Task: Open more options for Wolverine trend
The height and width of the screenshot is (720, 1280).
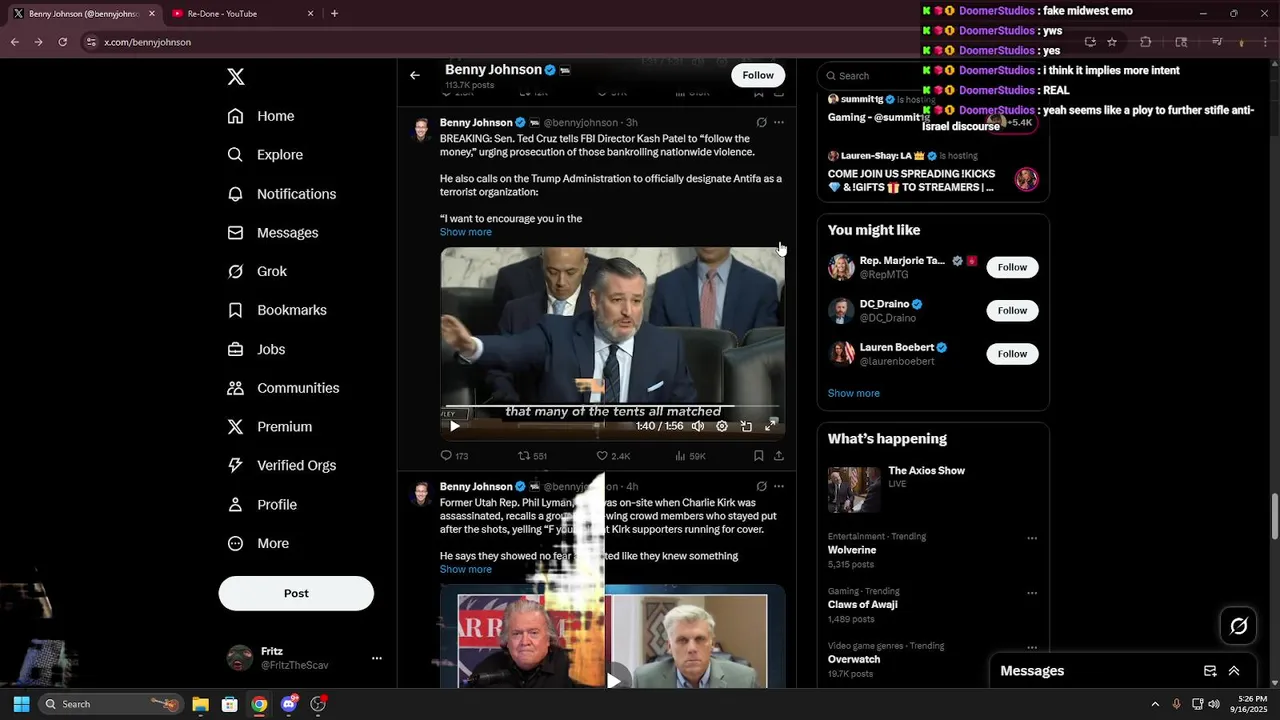Action: point(1032,538)
